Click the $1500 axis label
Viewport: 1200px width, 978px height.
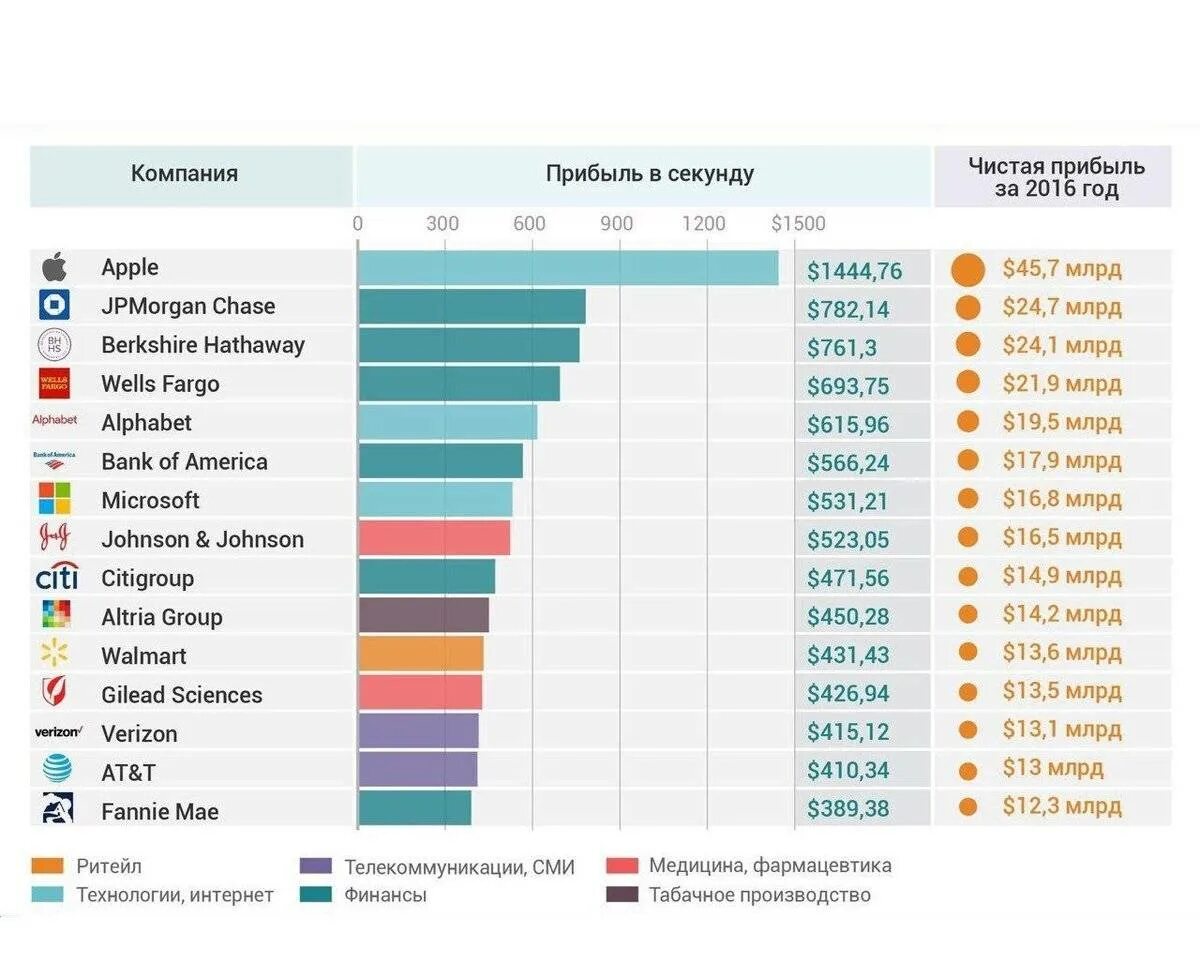(x=798, y=224)
